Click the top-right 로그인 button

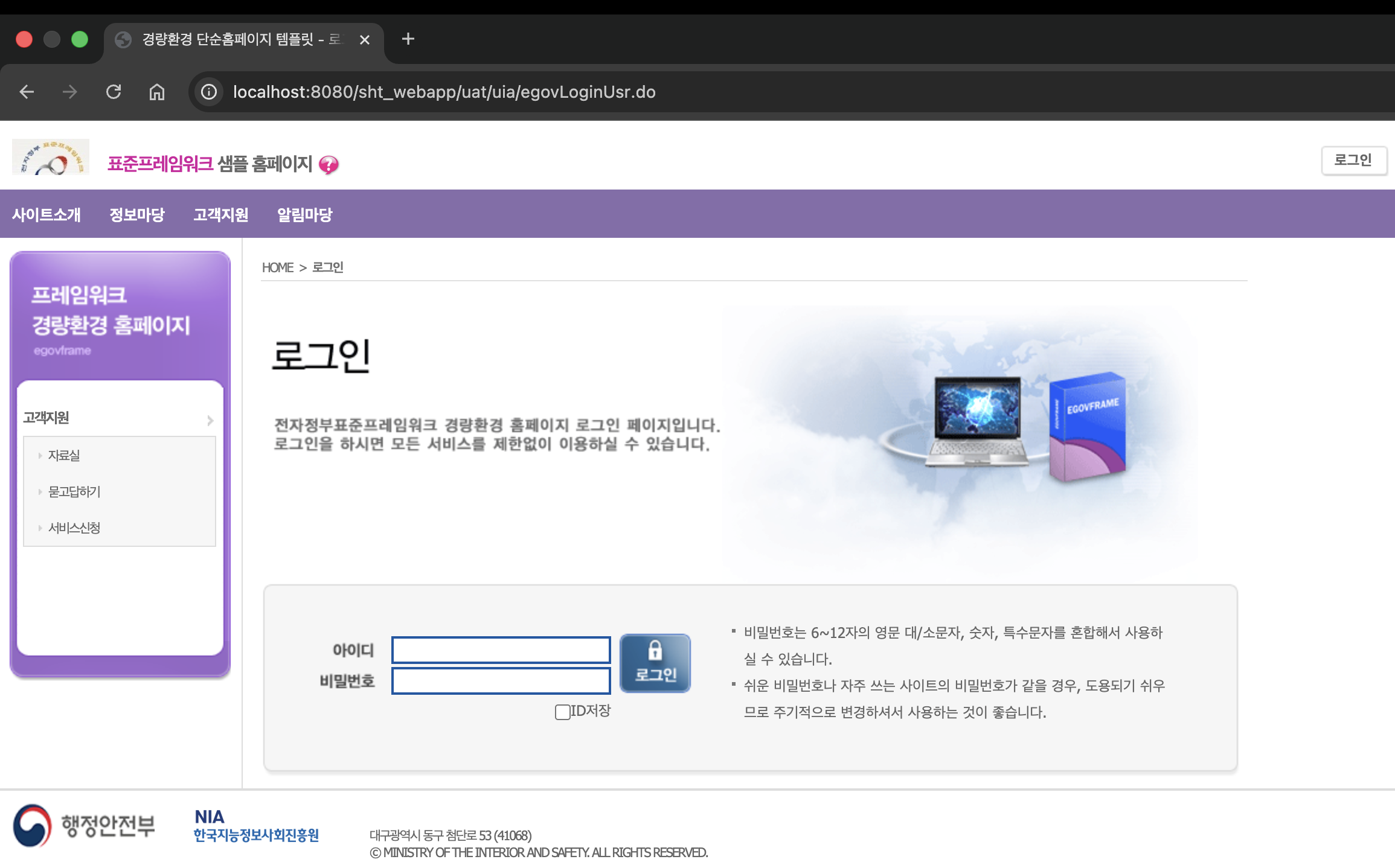click(1353, 161)
